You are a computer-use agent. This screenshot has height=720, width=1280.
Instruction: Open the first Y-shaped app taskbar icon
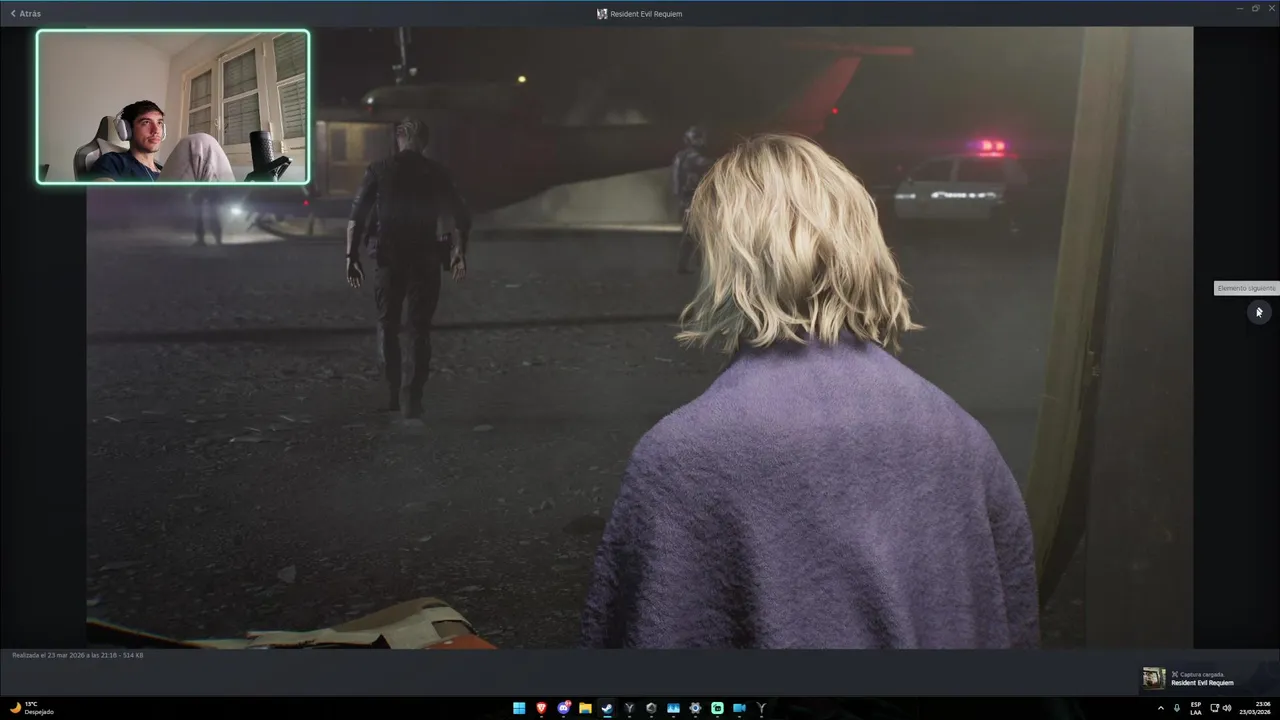(x=629, y=708)
